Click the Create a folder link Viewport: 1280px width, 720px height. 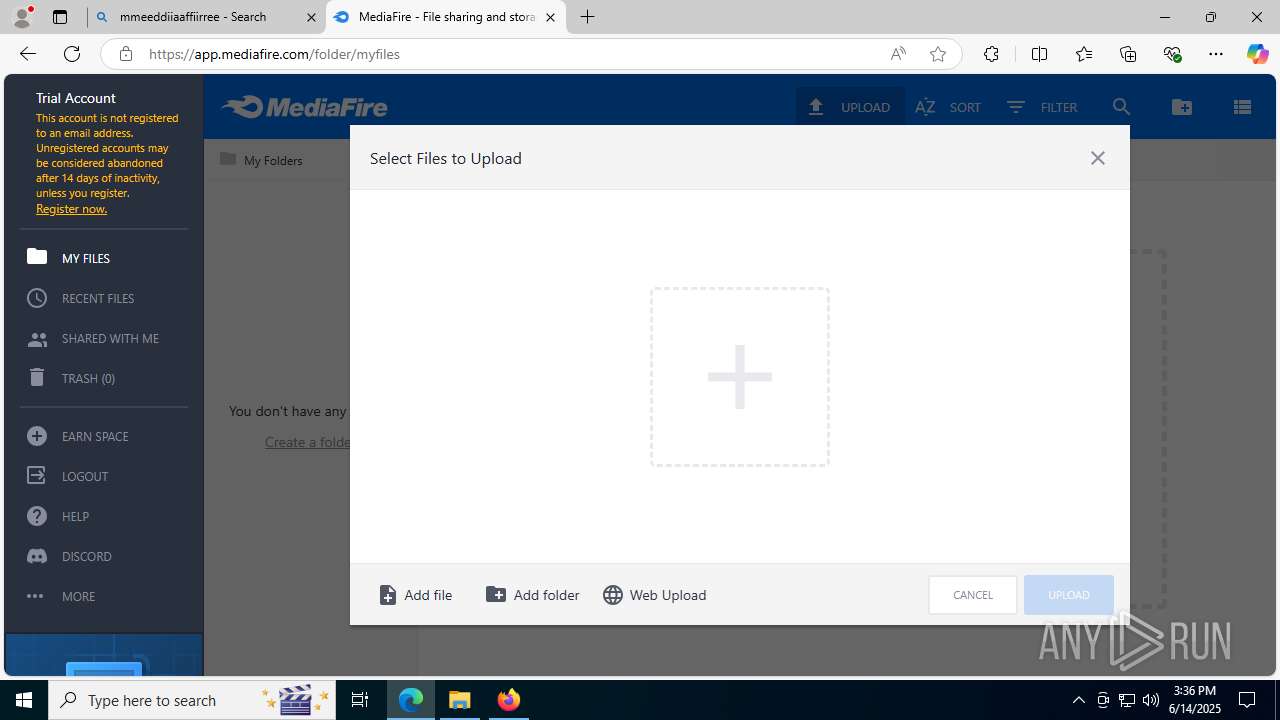(307, 442)
